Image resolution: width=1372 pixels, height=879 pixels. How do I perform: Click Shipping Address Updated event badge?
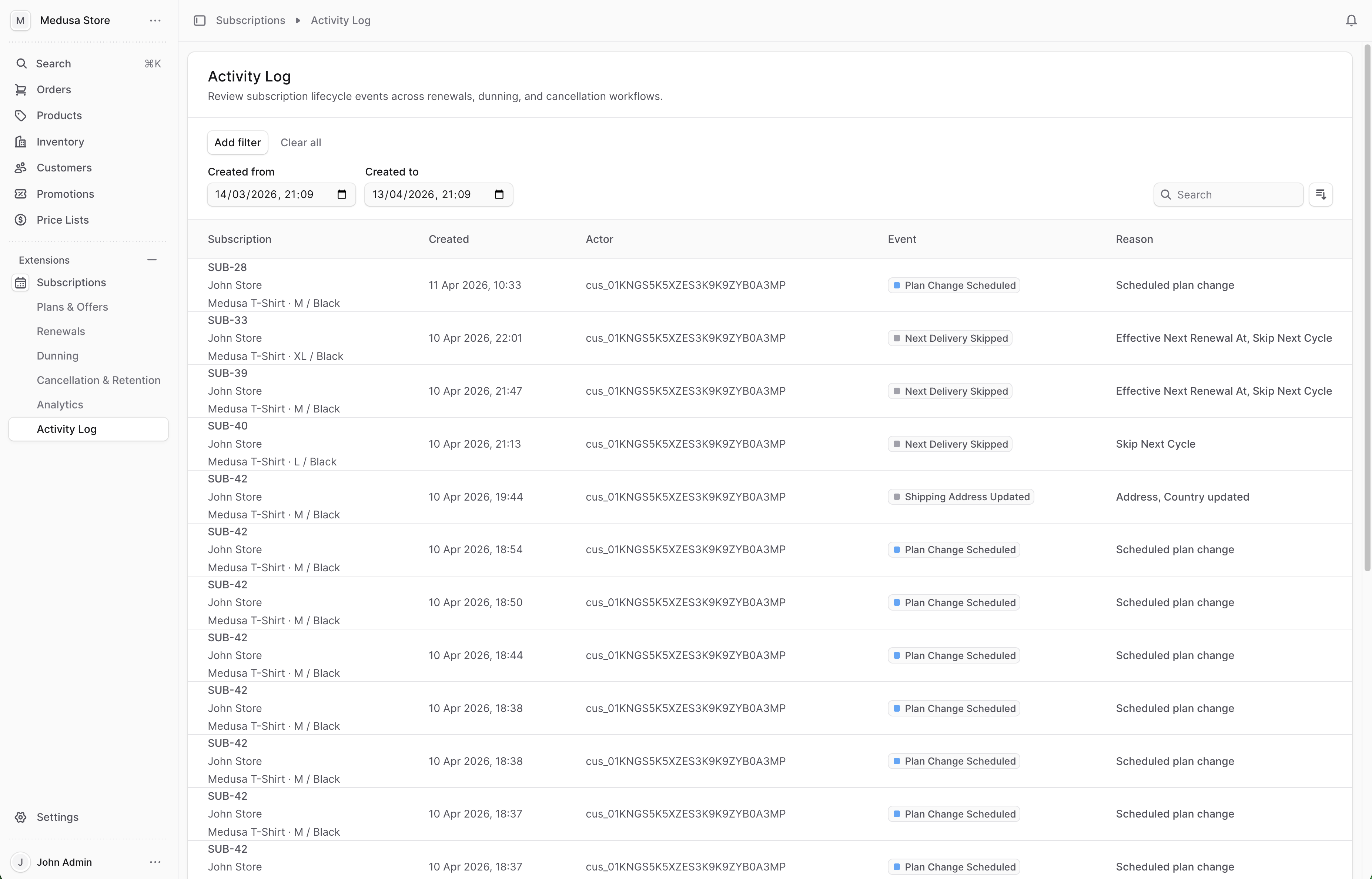(x=961, y=497)
